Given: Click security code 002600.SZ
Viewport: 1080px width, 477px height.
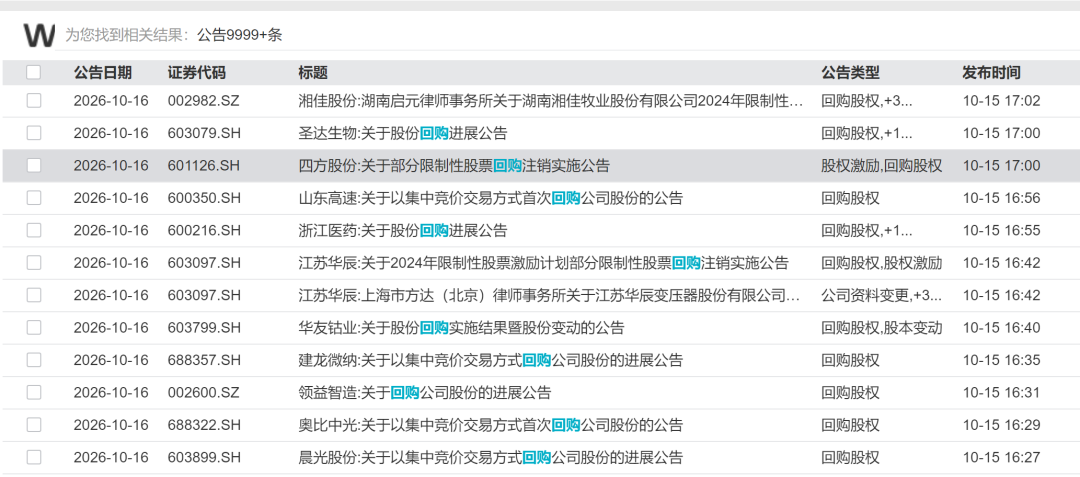Looking at the screenshot, I should pos(204,392).
